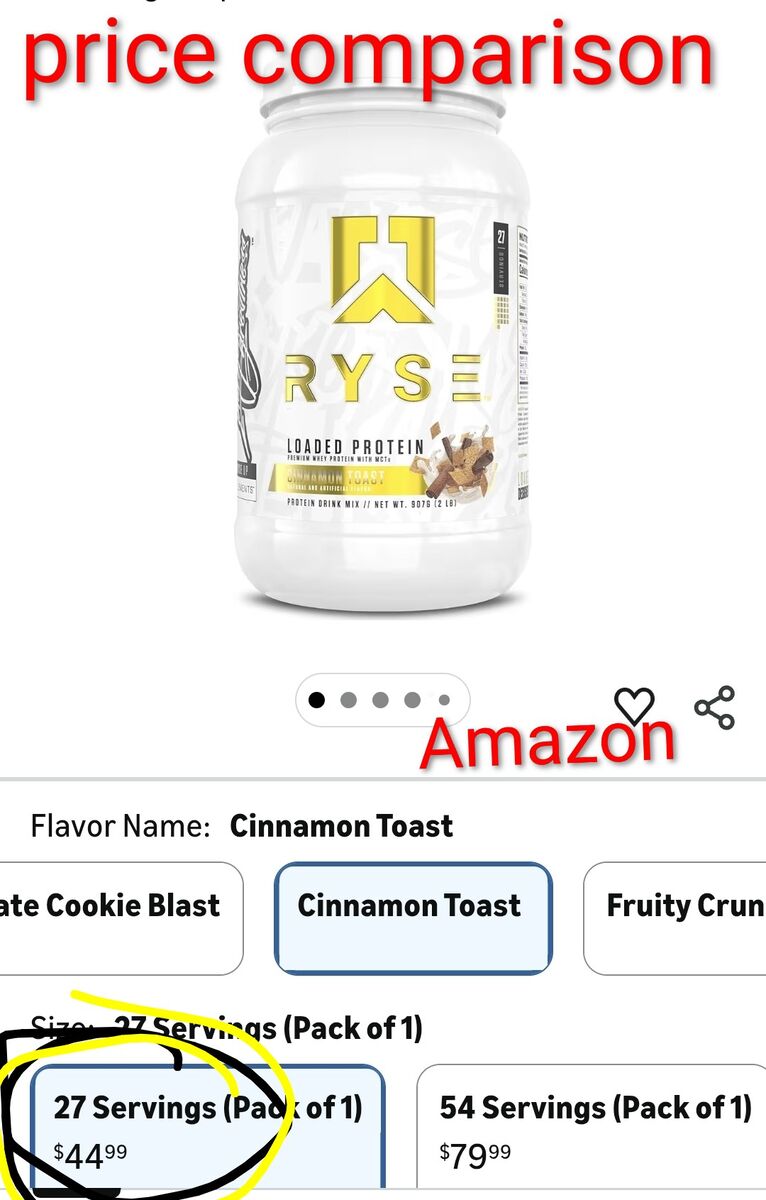Choose the Chocolate Cookie Blast flavor
This screenshot has height=1200, width=766.
pyautogui.click(x=121, y=918)
